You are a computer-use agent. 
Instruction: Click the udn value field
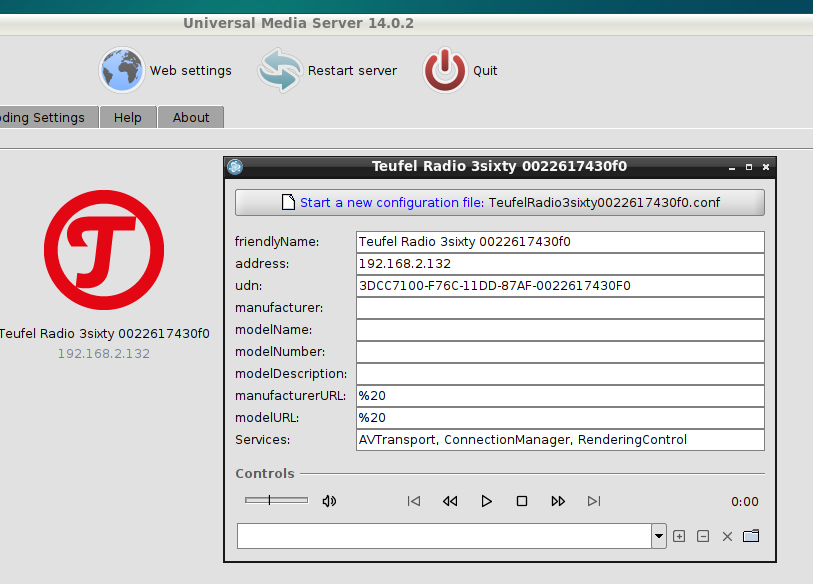[x=560, y=286]
